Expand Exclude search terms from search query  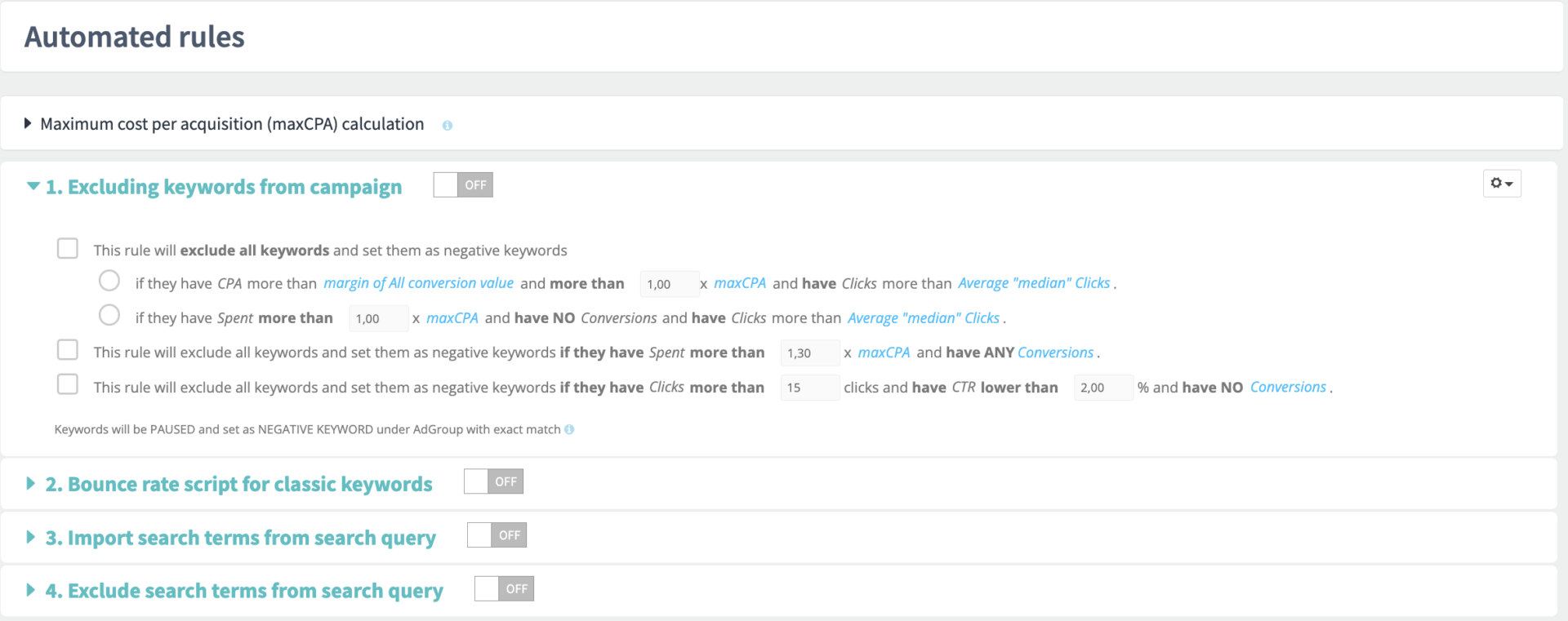pos(30,590)
